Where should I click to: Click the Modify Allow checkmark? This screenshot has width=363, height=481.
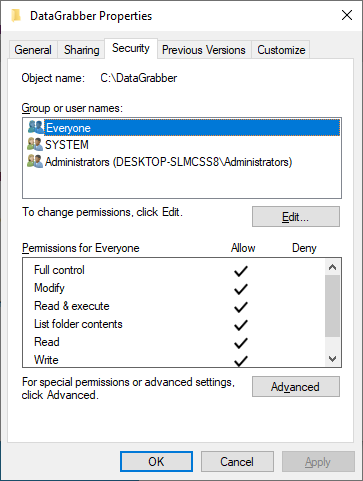tap(241, 289)
